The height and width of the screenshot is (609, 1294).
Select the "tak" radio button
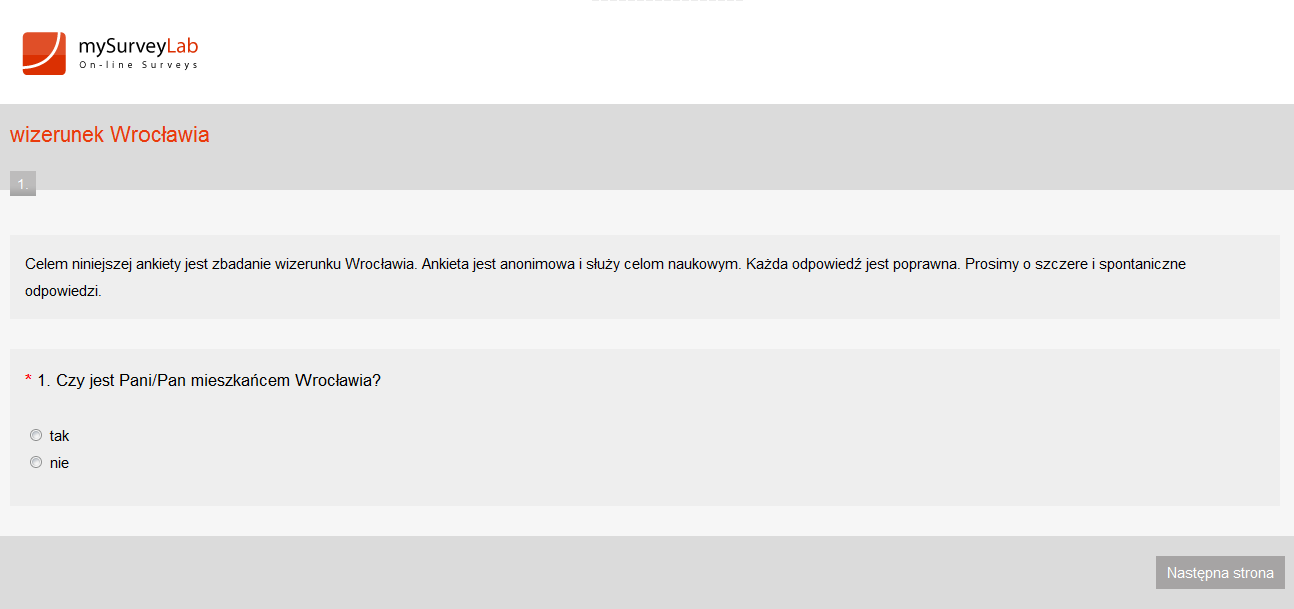point(36,435)
